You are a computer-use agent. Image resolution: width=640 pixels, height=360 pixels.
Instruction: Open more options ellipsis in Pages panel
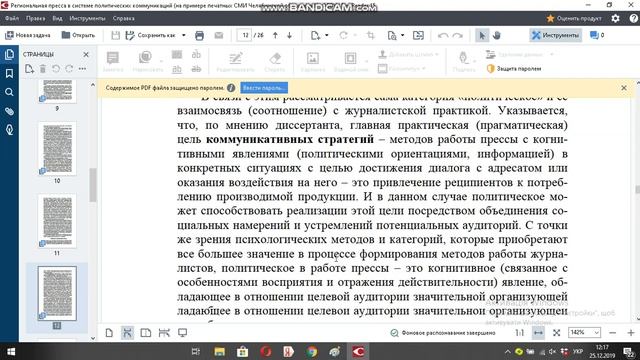82,69
